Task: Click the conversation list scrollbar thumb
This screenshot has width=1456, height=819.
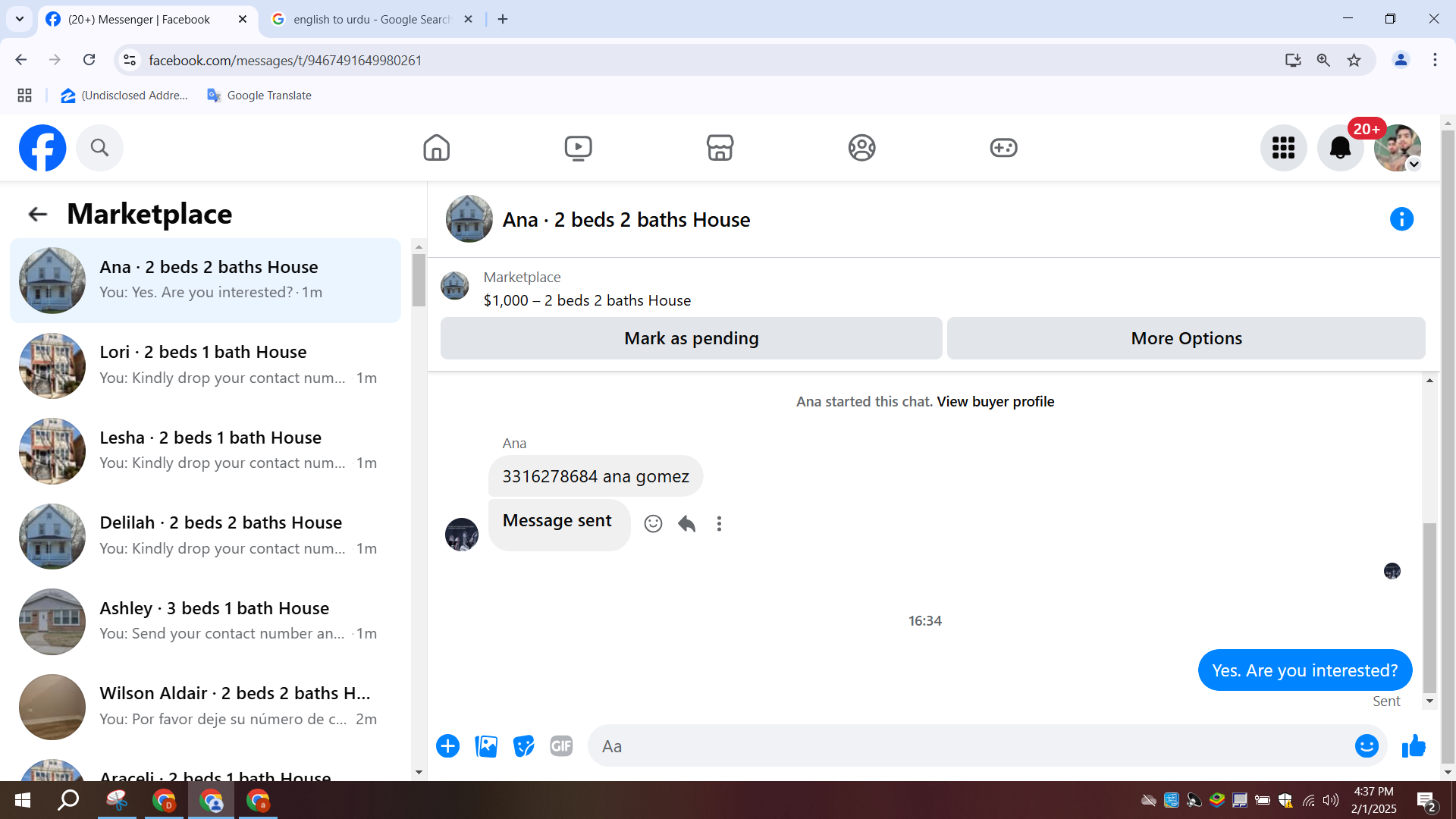Action: pyautogui.click(x=419, y=280)
